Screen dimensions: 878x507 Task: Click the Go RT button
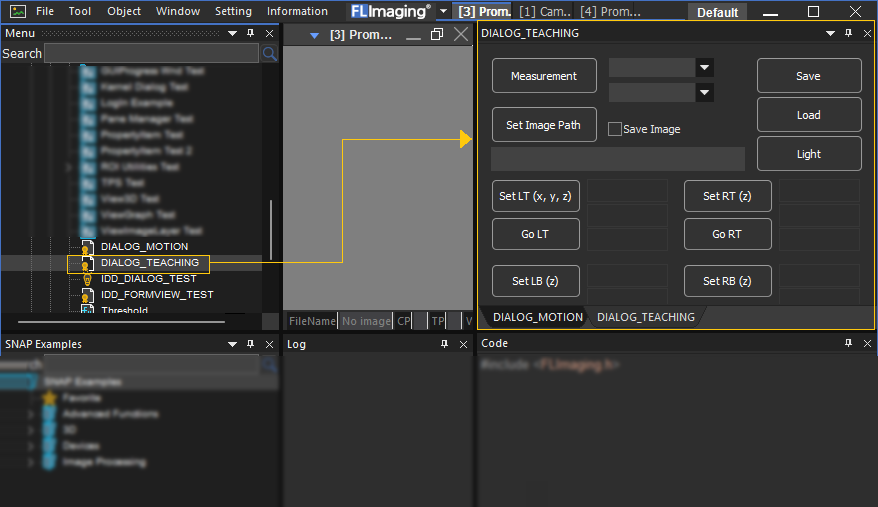pyautogui.click(x=727, y=234)
